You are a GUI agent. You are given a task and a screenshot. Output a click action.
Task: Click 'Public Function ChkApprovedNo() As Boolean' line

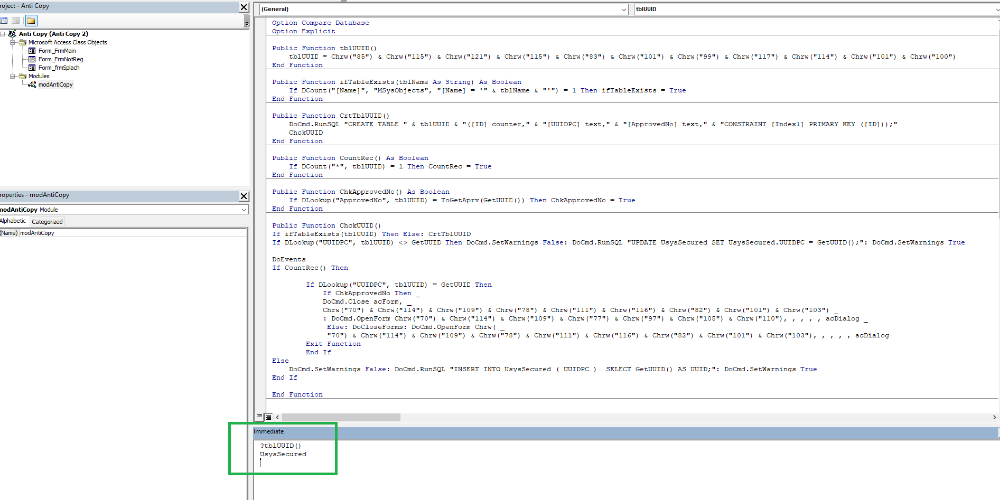coord(360,191)
